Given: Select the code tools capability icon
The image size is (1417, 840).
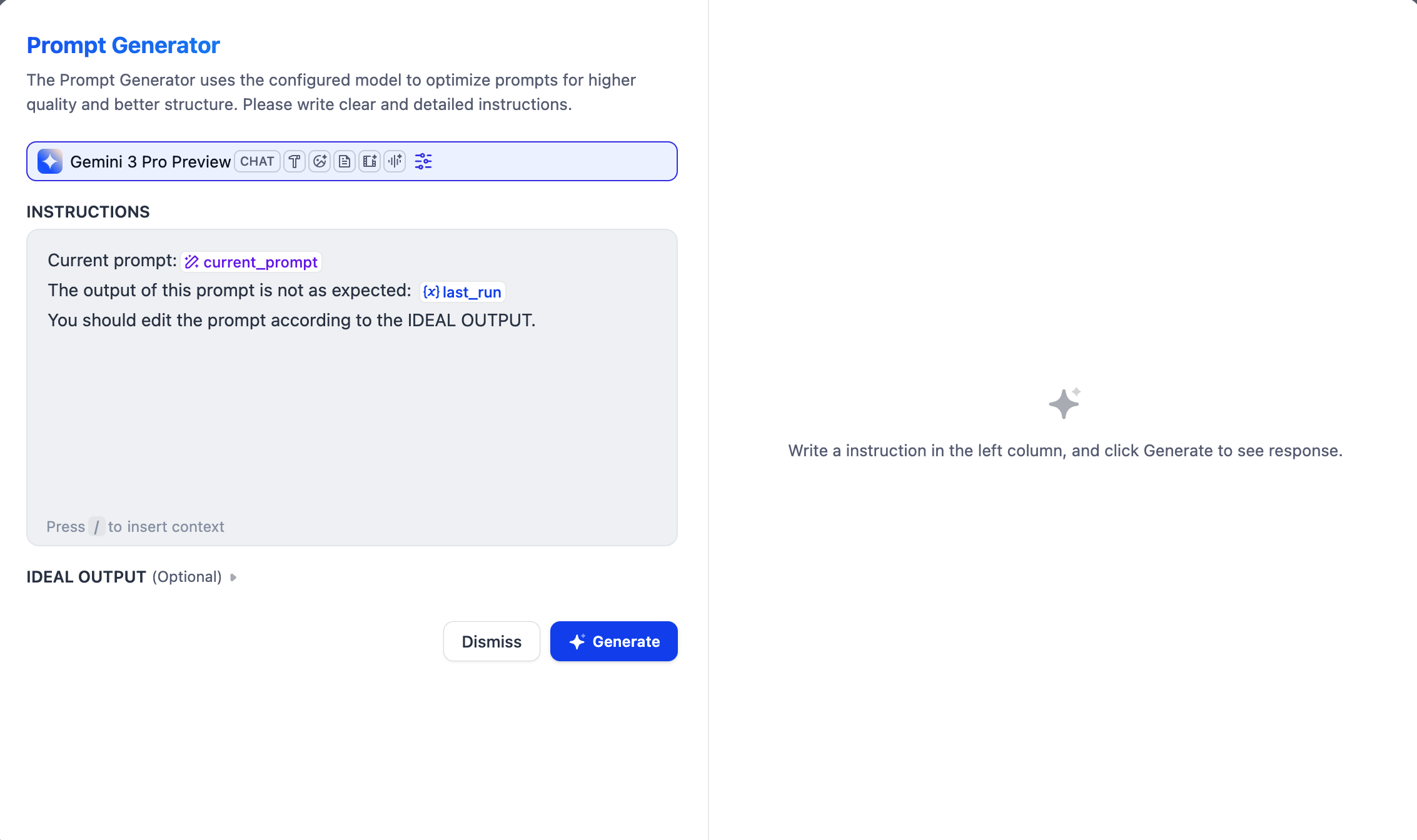Looking at the screenshot, I should (295, 161).
